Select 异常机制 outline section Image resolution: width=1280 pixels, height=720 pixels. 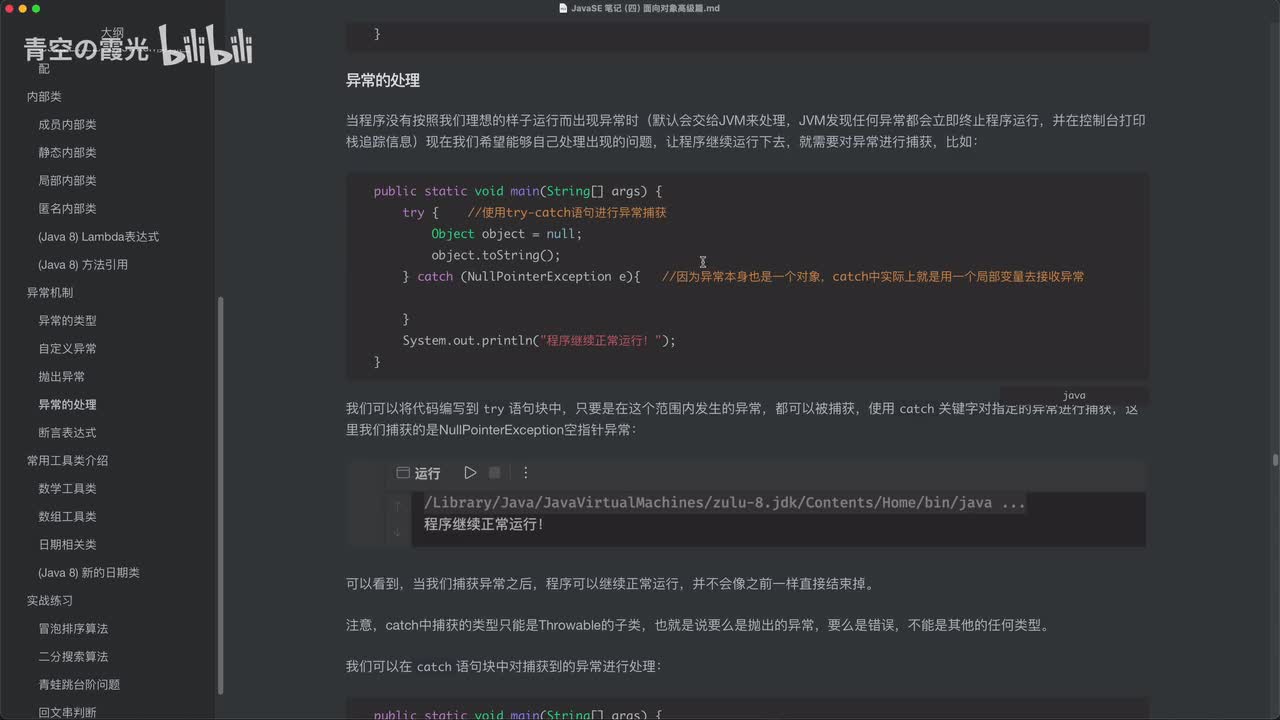[x=50, y=293]
